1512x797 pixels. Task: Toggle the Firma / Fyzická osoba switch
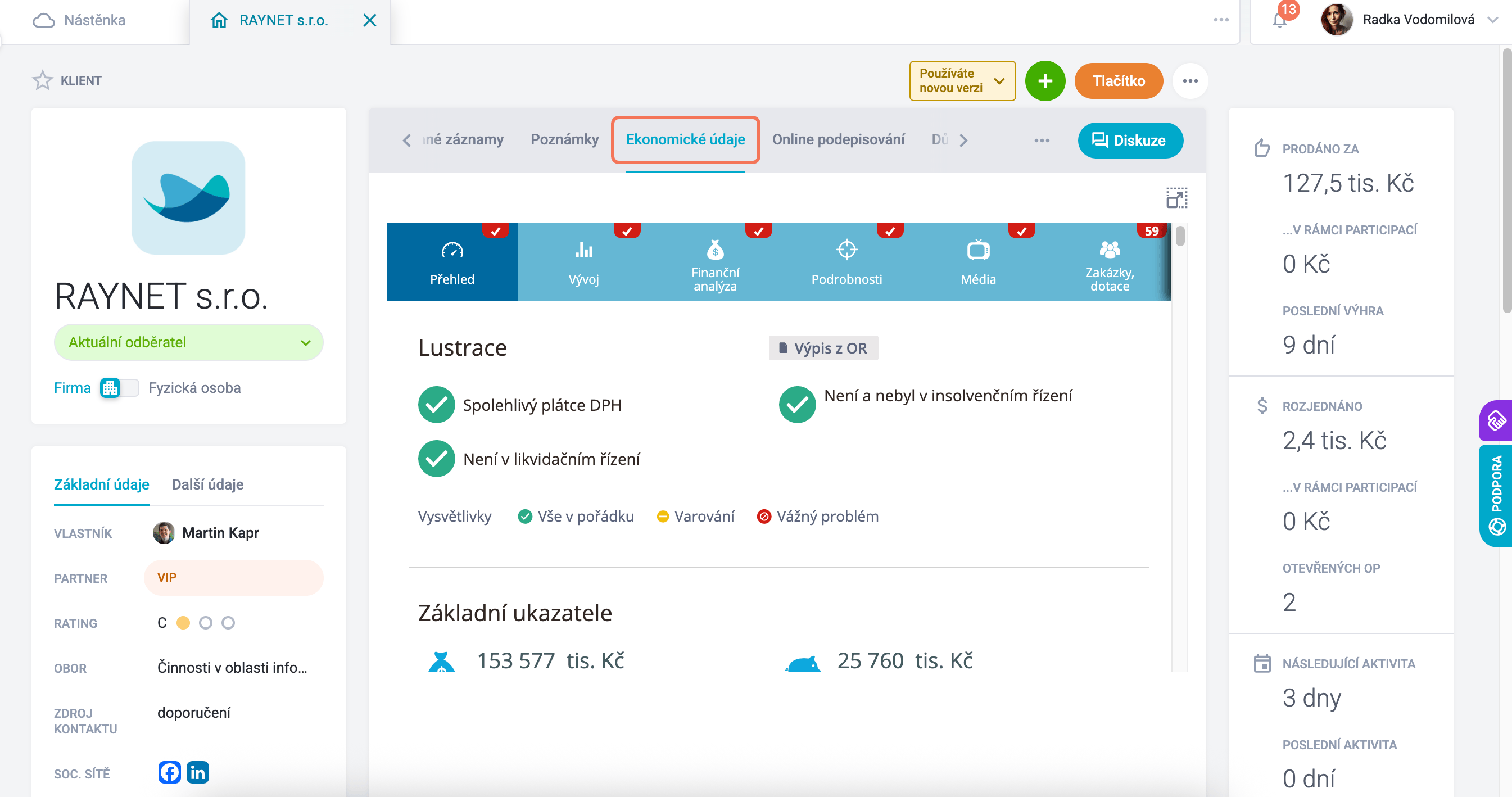tap(119, 388)
